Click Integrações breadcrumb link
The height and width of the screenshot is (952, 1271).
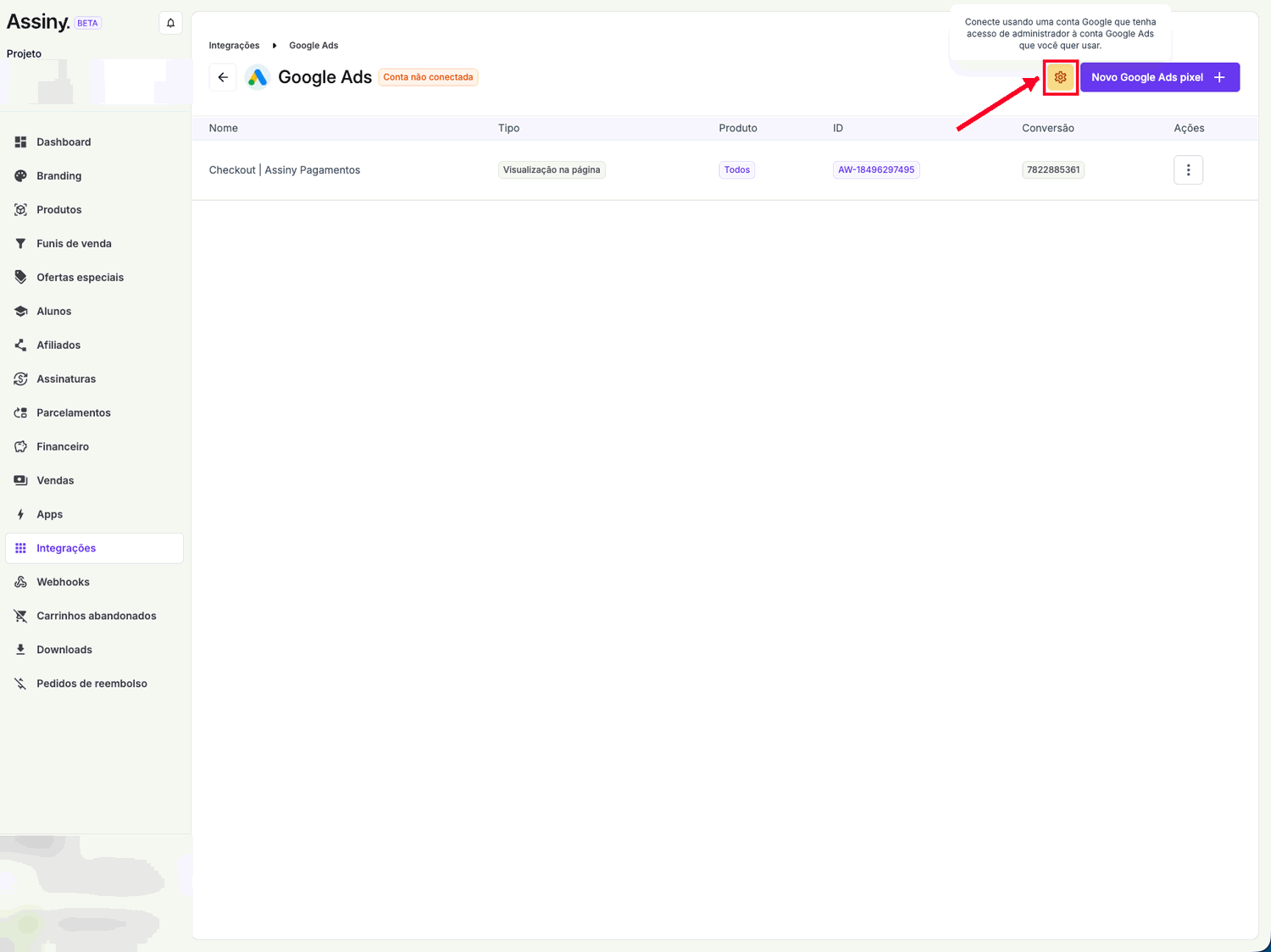tap(234, 46)
